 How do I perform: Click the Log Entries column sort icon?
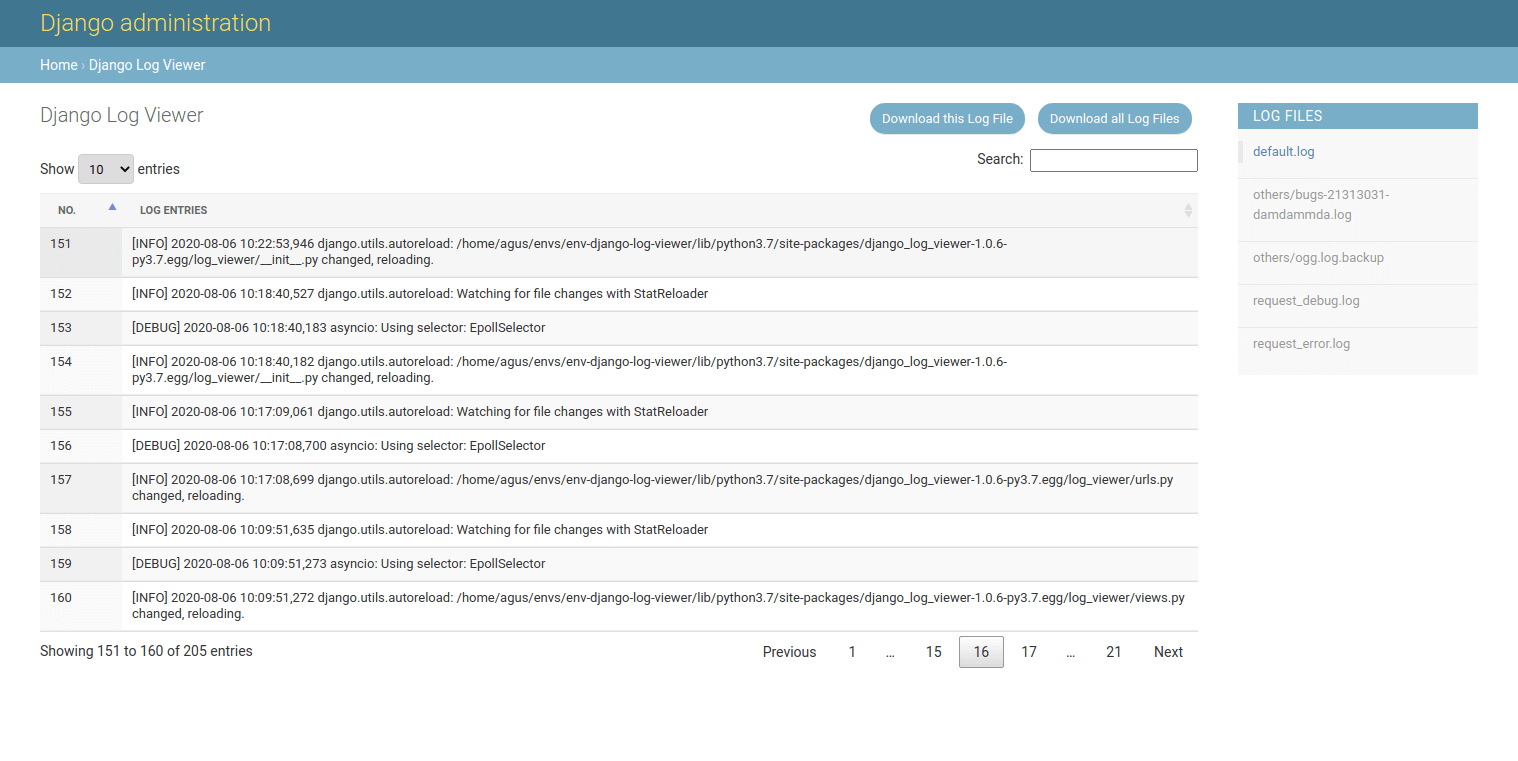[x=1187, y=210]
